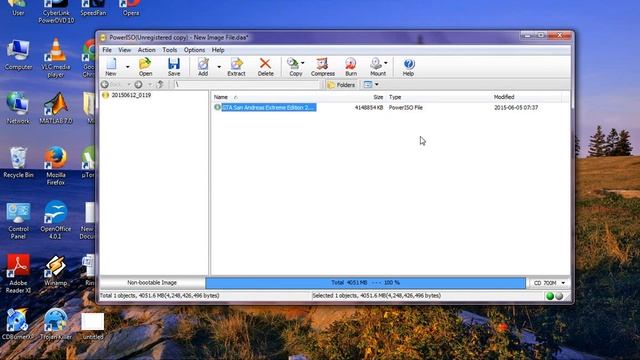The width and height of the screenshot is (640, 360).
Task: Sort by the Size column header
Action: (378, 97)
